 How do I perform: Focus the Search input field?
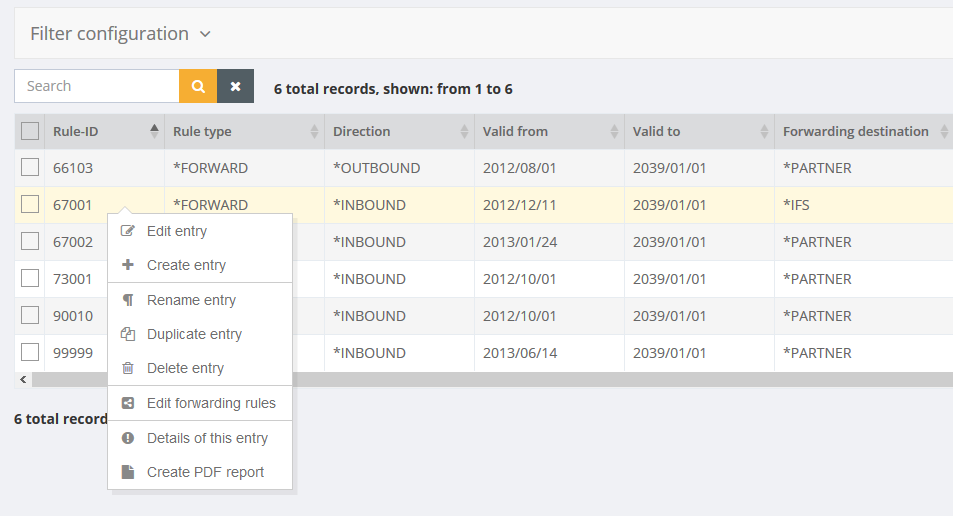pyautogui.click(x=97, y=86)
